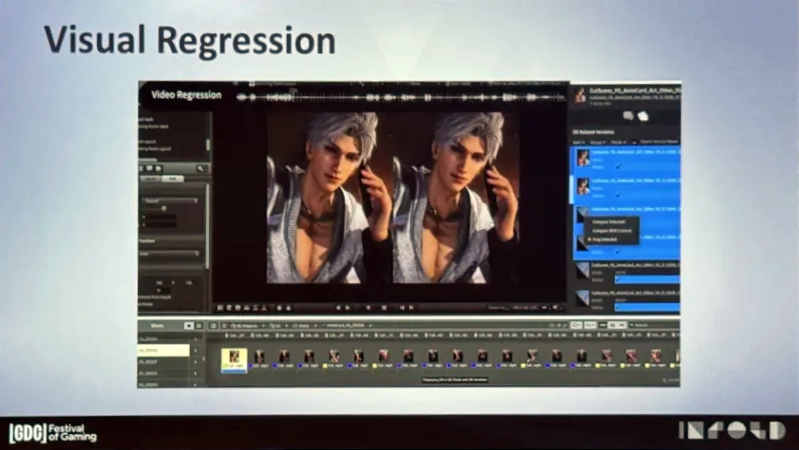Click the audio waveform scrubber above the viewer
799x450 pixels.
point(400,97)
